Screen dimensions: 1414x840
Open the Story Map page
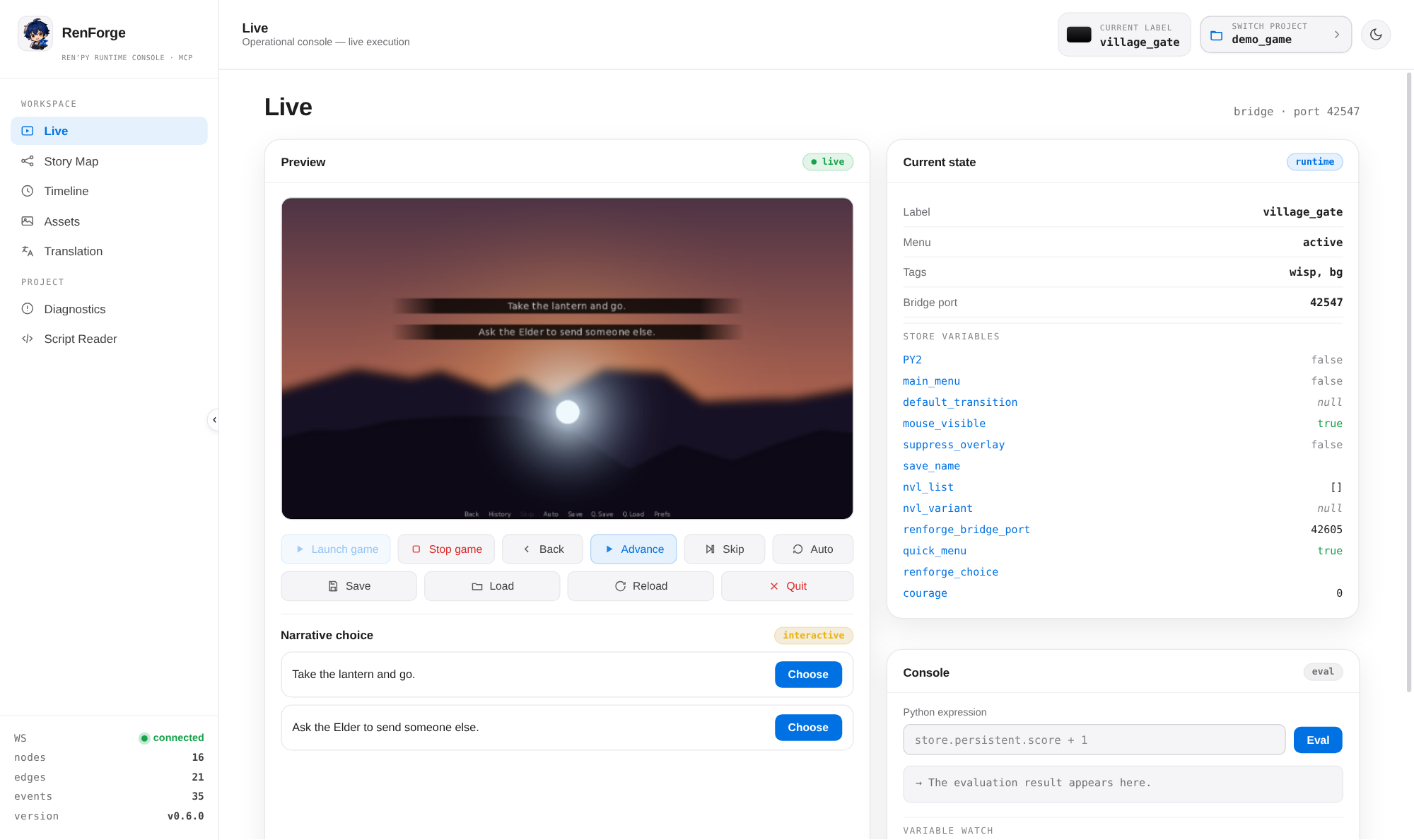pos(109,161)
